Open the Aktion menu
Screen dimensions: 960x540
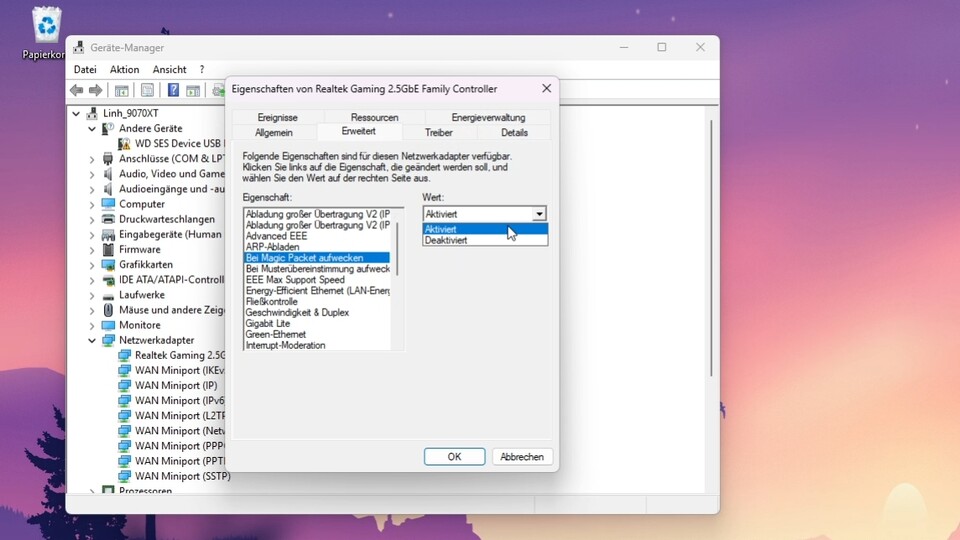(124, 70)
